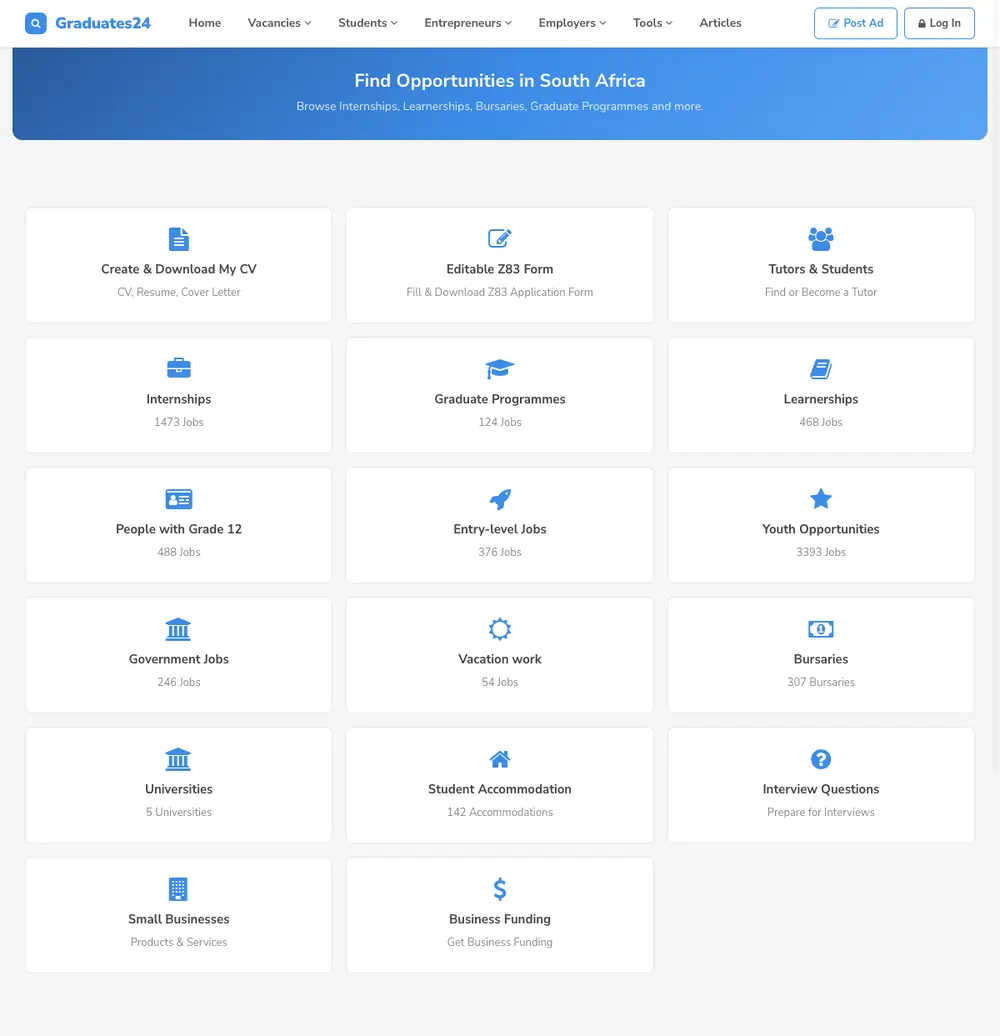Click the '5 Universities' count text
The width and height of the screenshot is (1000, 1036).
click(178, 812)
